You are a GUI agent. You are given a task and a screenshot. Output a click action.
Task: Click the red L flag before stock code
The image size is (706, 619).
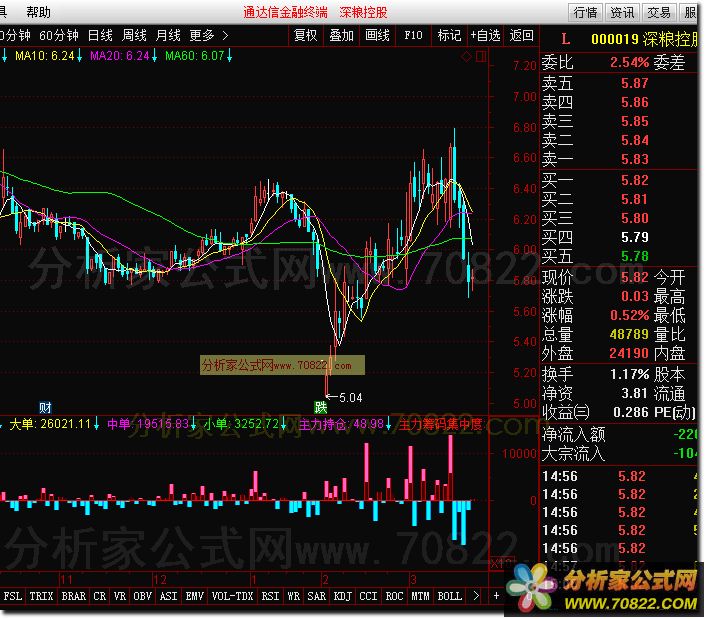(565, 40)
